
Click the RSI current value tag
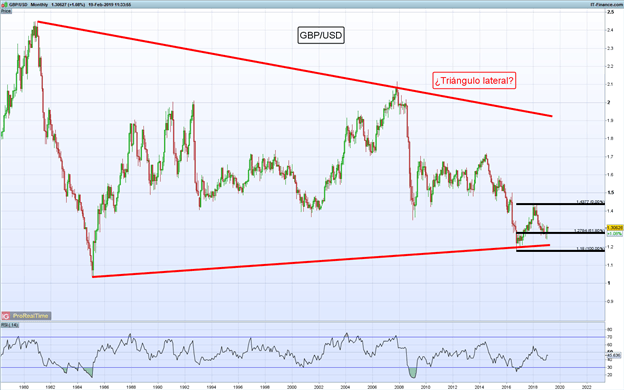click(x=614, y=355)
